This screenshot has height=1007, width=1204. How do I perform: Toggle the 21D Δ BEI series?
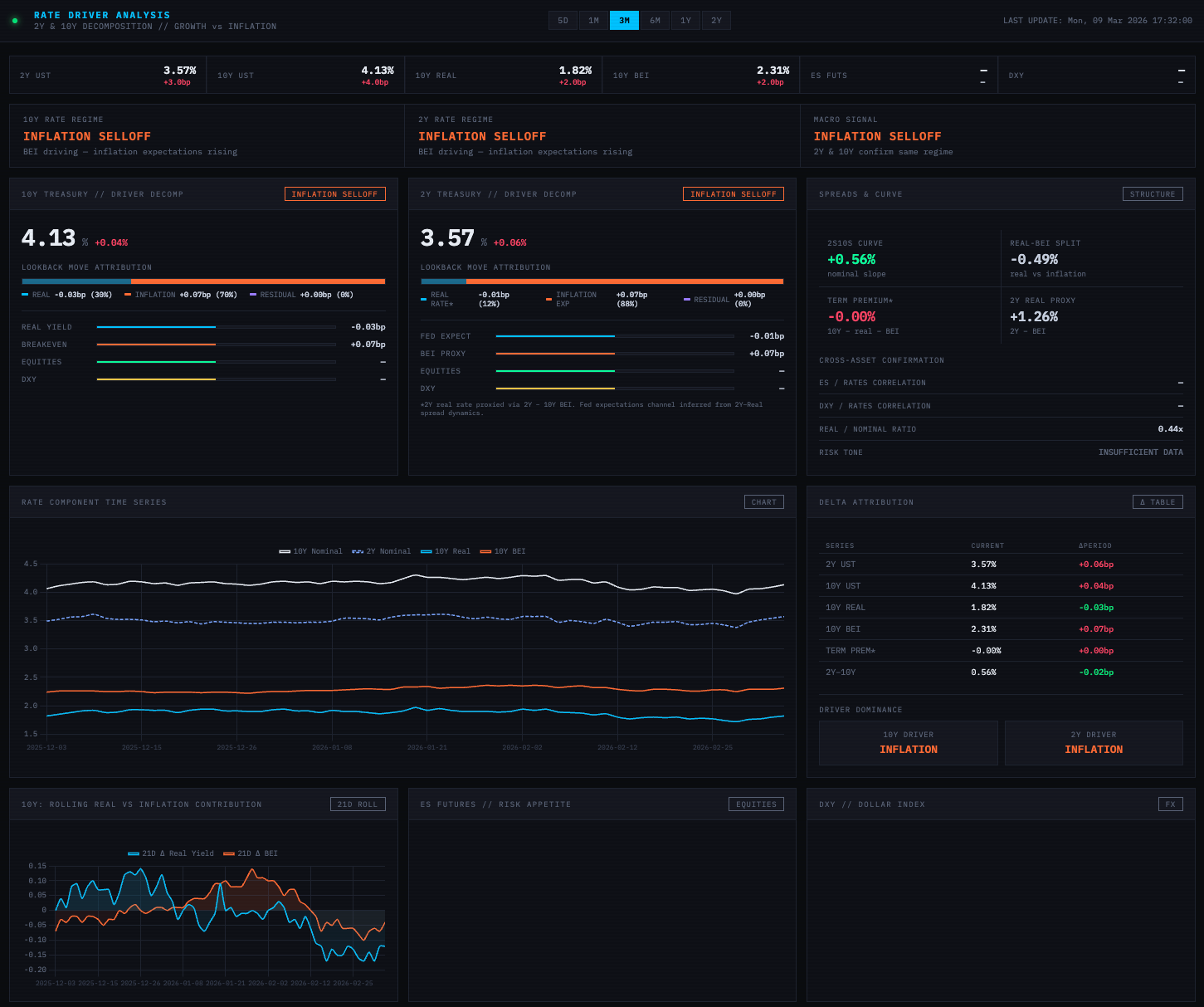pos(251,853)
